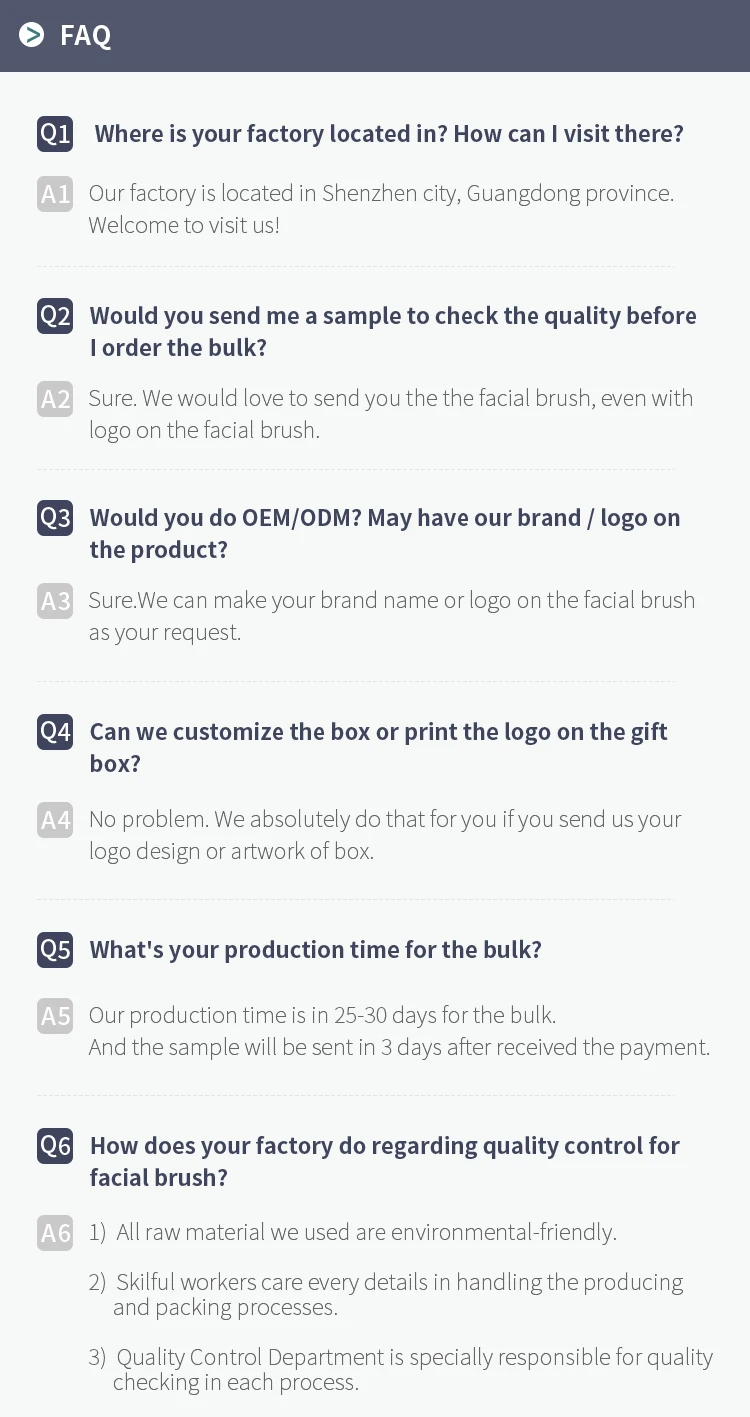Viewport: 750px width, 1417px height.
Task: Open the factory location question
Action: [x=389, y=134]
